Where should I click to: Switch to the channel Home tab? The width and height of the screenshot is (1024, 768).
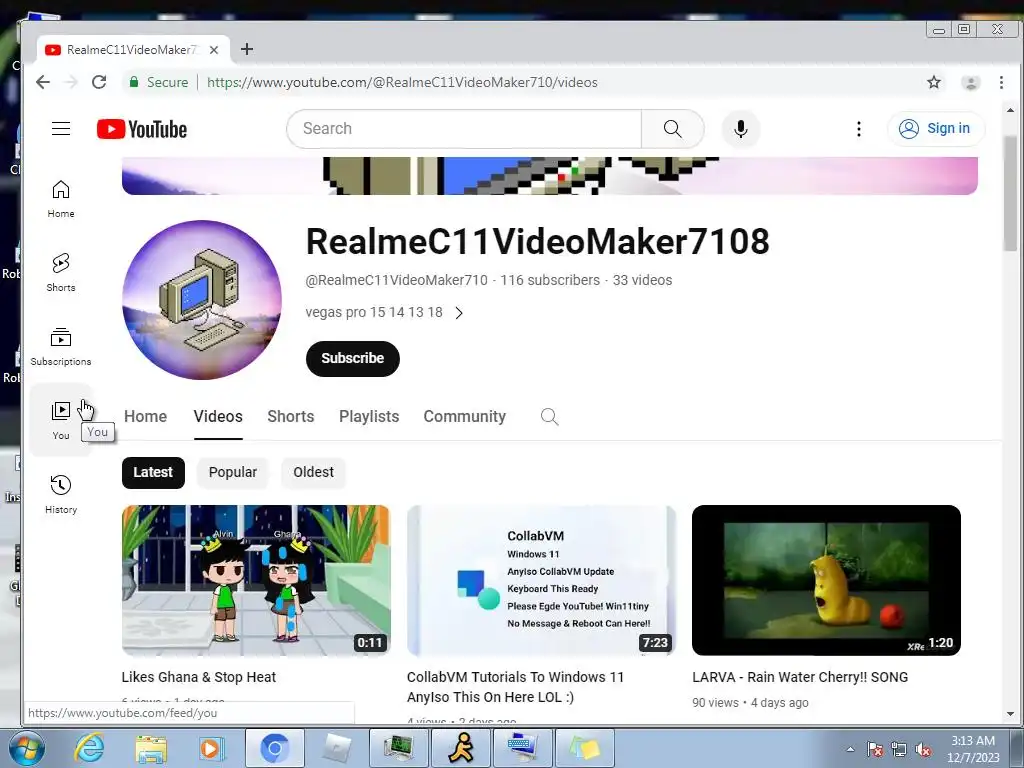(146, 417)
